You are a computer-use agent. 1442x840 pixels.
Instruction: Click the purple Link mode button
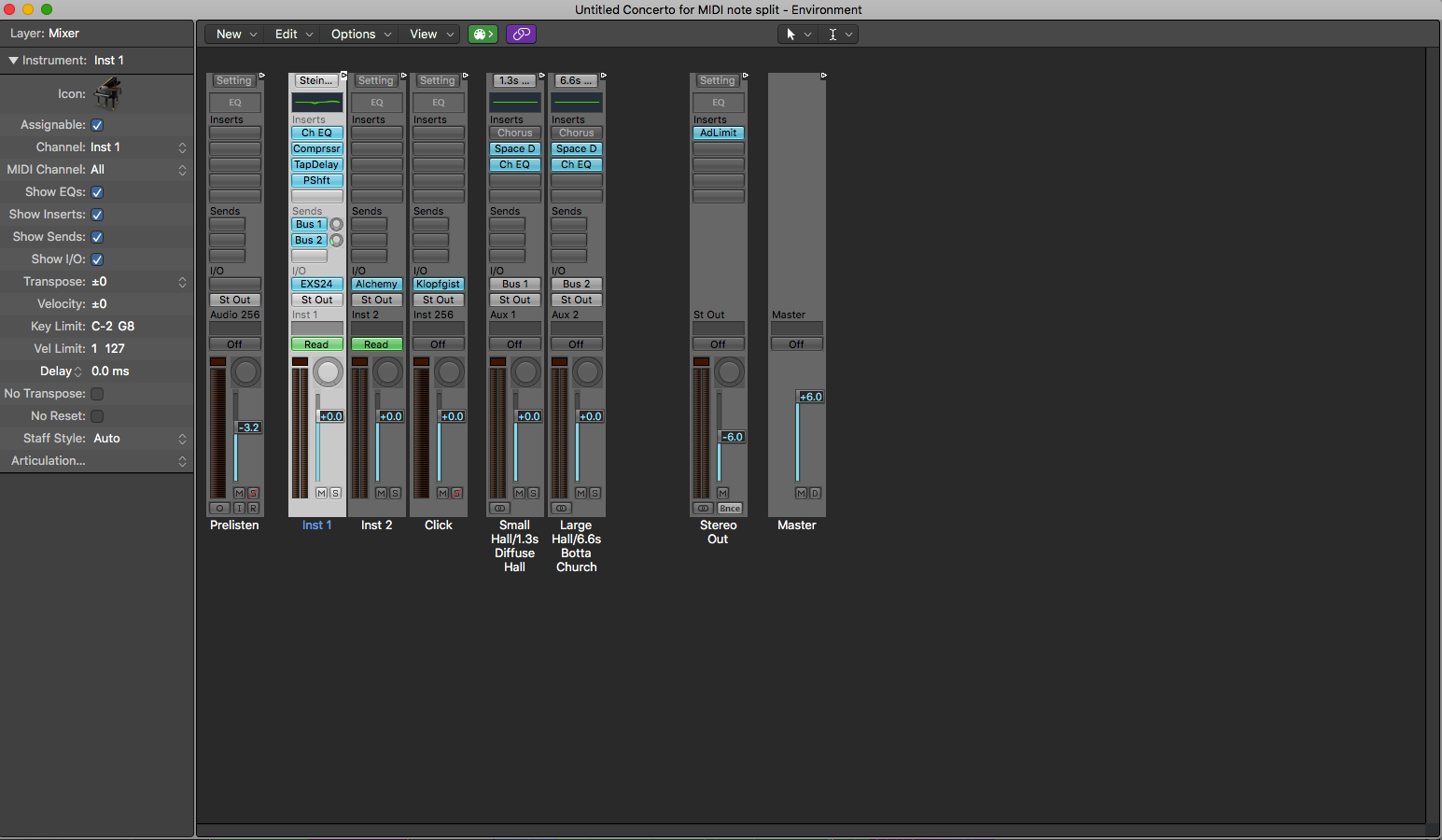click(x=521, y=35)
